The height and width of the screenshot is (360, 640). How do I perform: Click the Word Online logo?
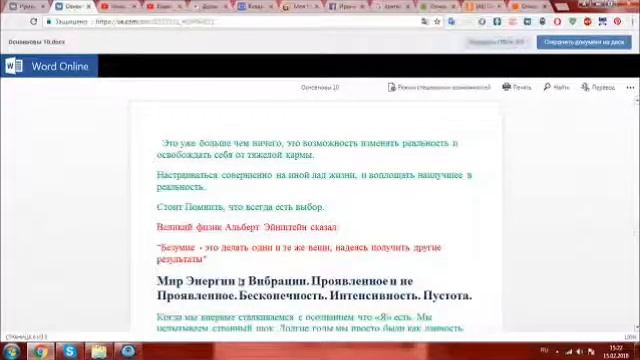pos(49,66)
